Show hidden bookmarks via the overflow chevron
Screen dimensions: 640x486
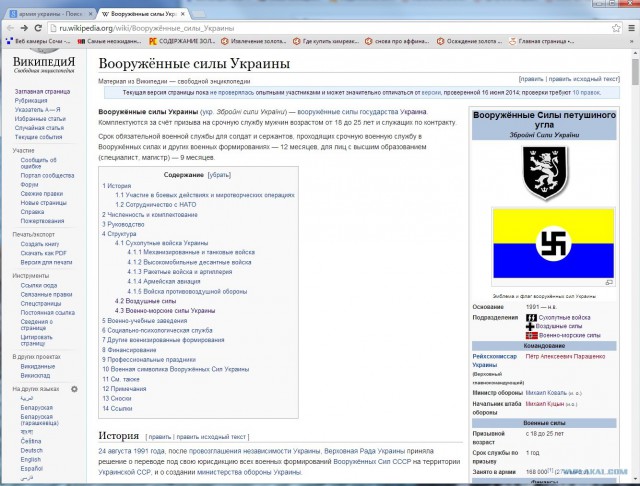632,41
